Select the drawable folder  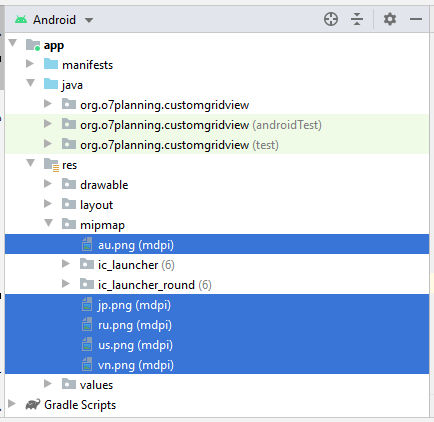coord(104,185)
